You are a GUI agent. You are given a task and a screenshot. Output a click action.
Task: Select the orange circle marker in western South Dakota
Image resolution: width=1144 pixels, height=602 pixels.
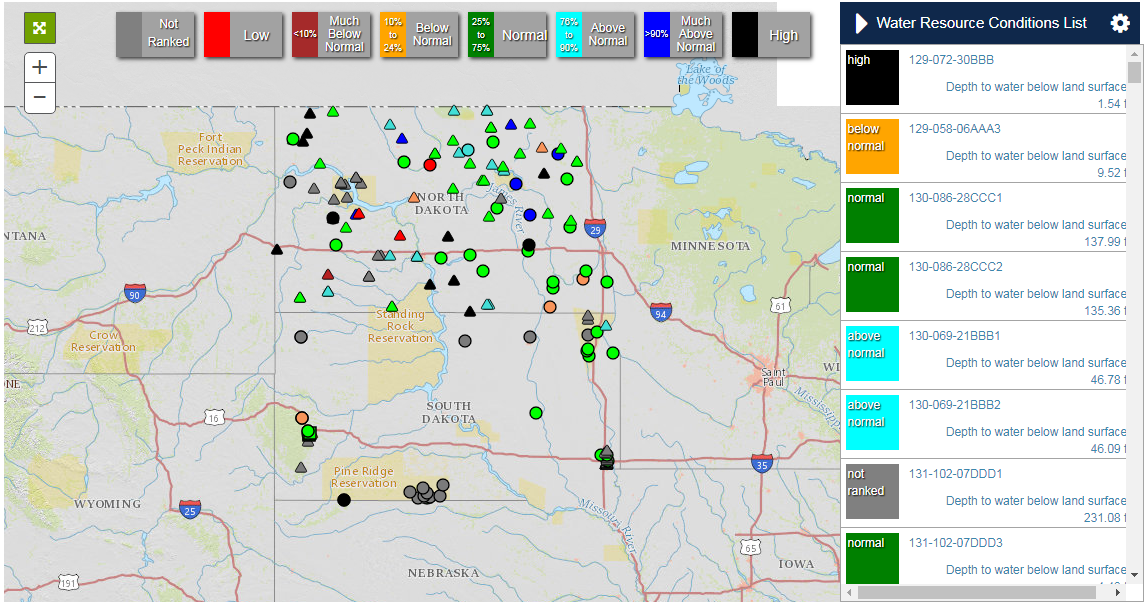(x=302, y=418)
